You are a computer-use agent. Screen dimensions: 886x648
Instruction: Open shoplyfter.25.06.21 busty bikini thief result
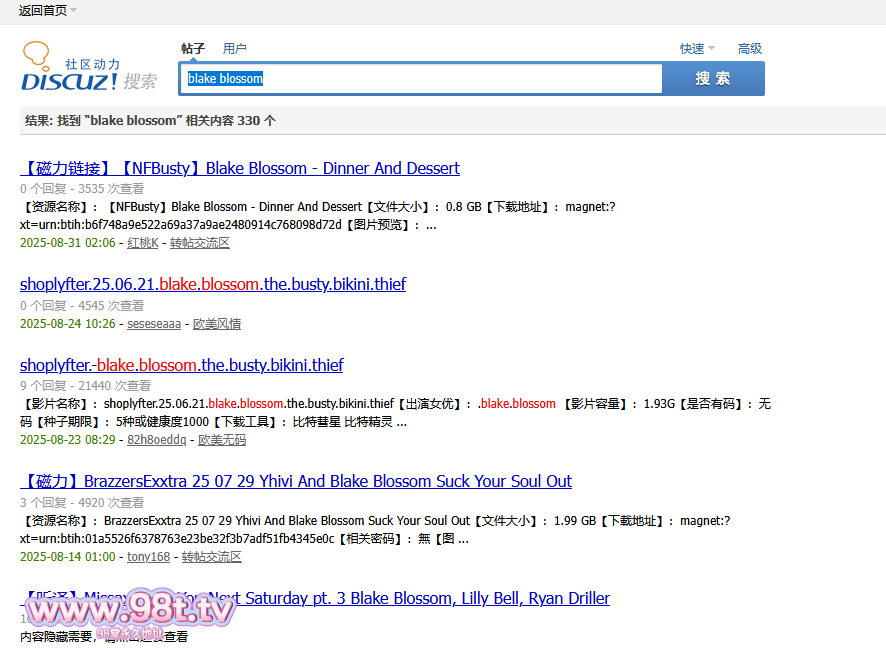(213, 284)
